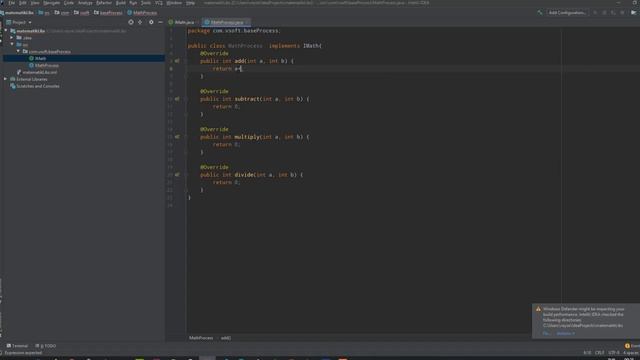
Task: Click the Stop icon in toolbar
Action: click(622, 13)
